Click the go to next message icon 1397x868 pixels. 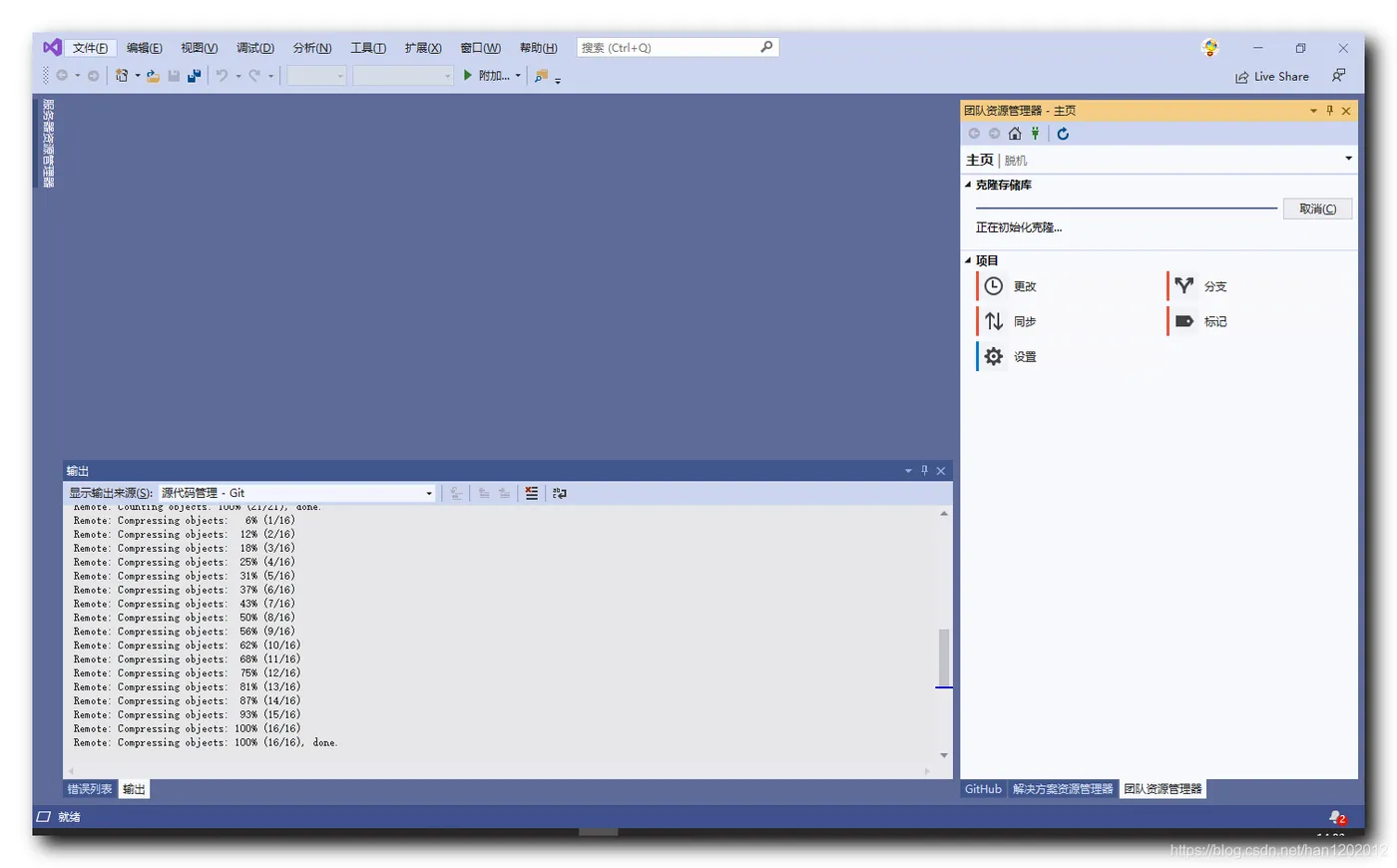tap(504, 493)
